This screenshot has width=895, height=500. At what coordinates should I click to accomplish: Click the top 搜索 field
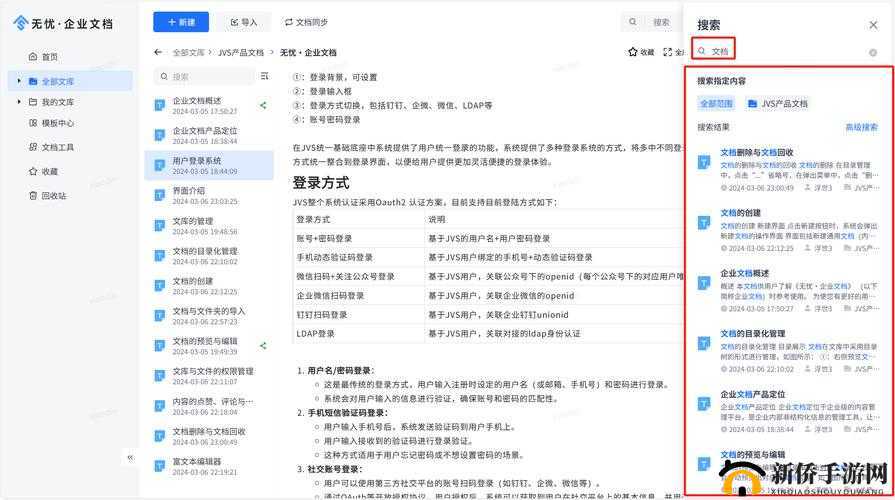point(651,22)
